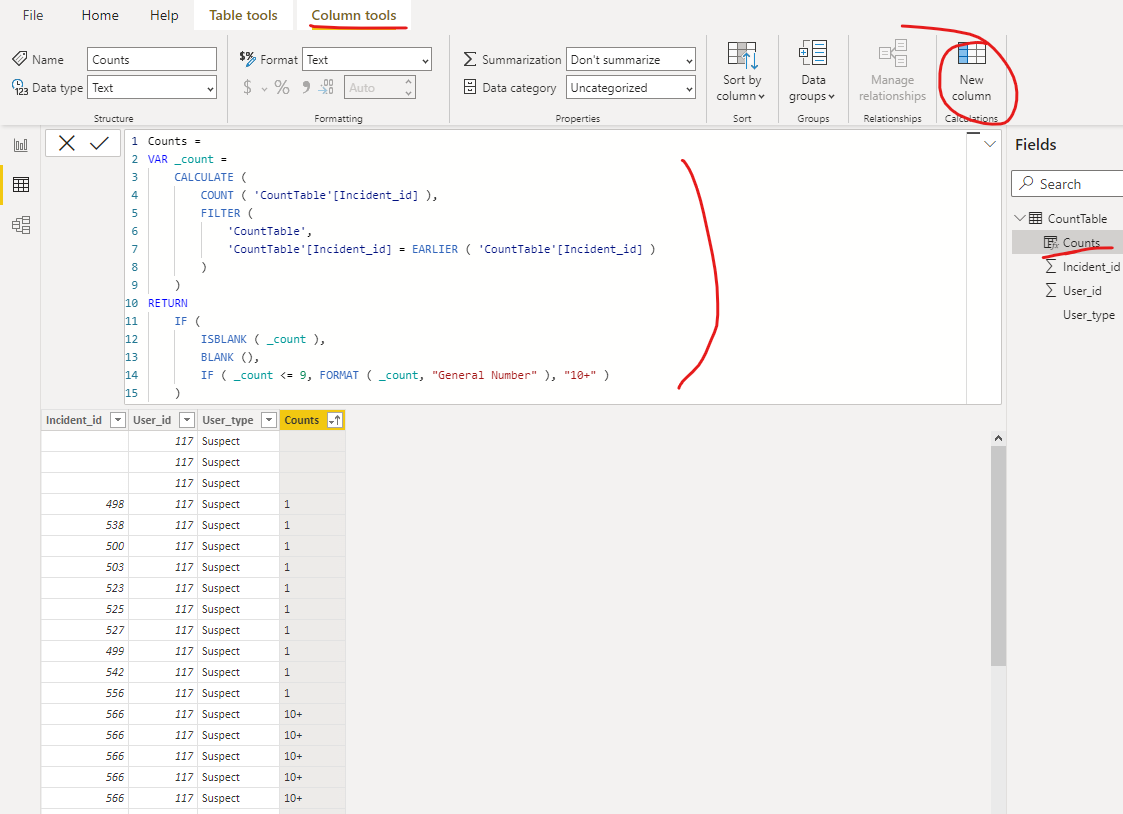Select the User_id field in Fields
The width and height of the screenshot is (1123, 814).
[x=1082, y=290]
